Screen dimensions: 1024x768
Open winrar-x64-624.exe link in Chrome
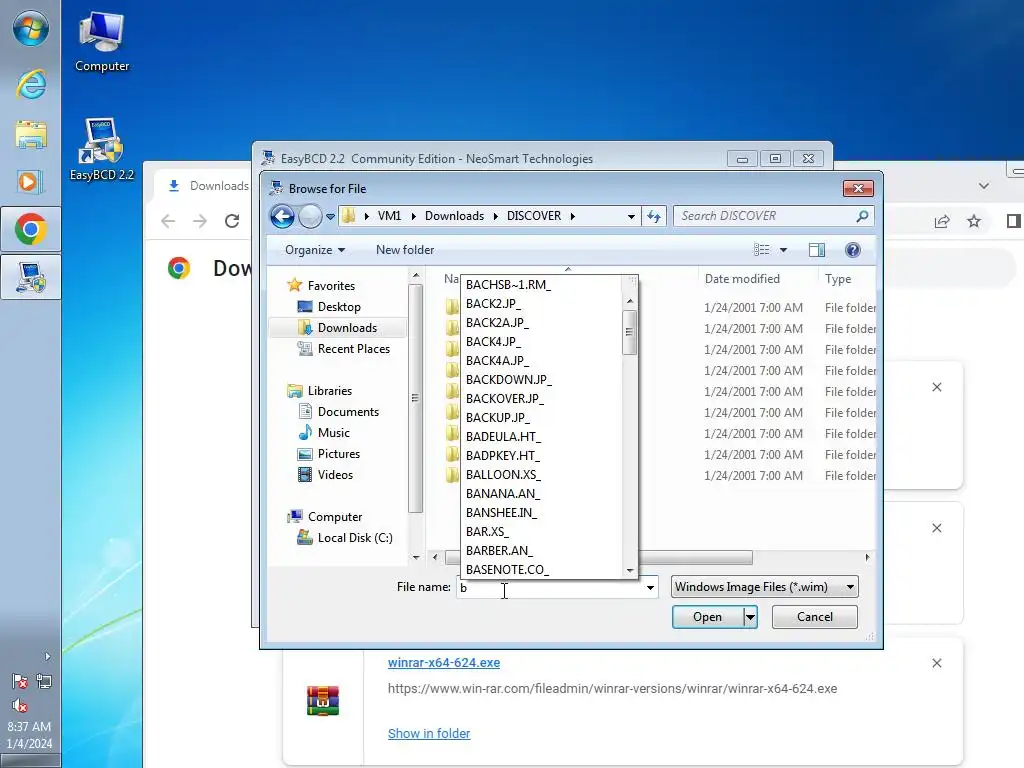[x=444, y=663]
